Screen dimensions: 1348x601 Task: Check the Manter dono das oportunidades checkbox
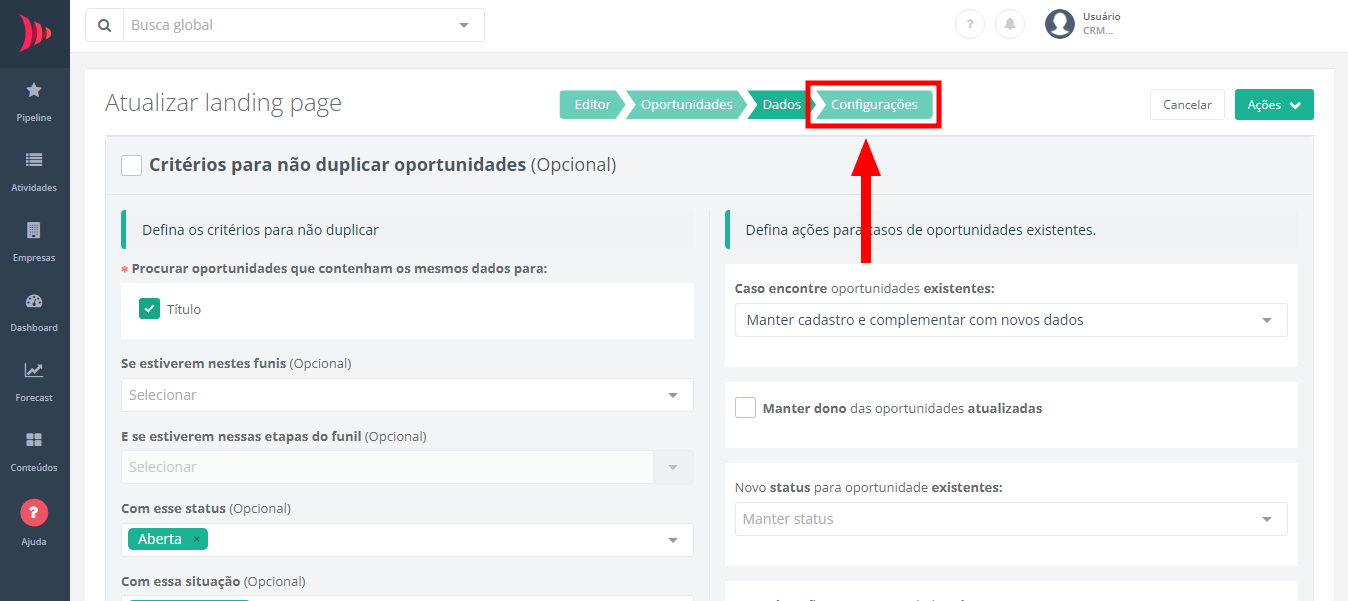pyautogui.click(x=745, y=408)
